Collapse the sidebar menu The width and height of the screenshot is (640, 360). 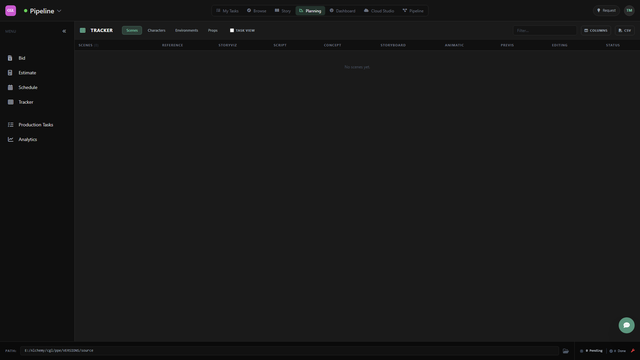[x=64, y=31]
